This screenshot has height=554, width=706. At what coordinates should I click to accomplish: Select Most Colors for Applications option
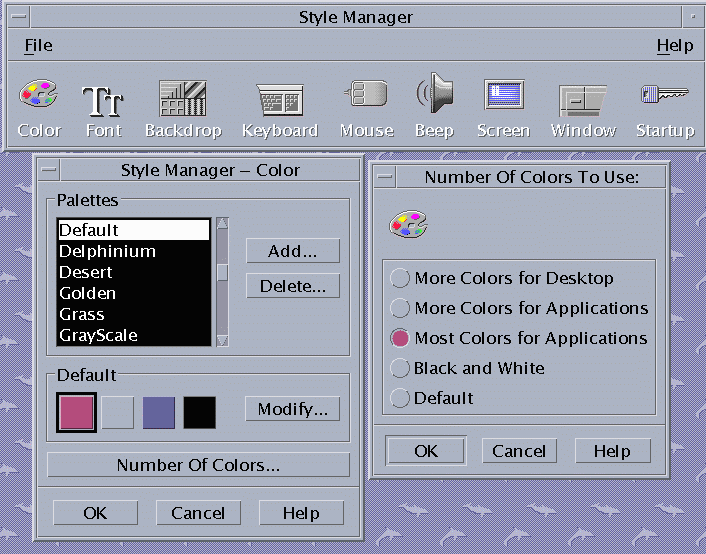(x=519, y=338)
